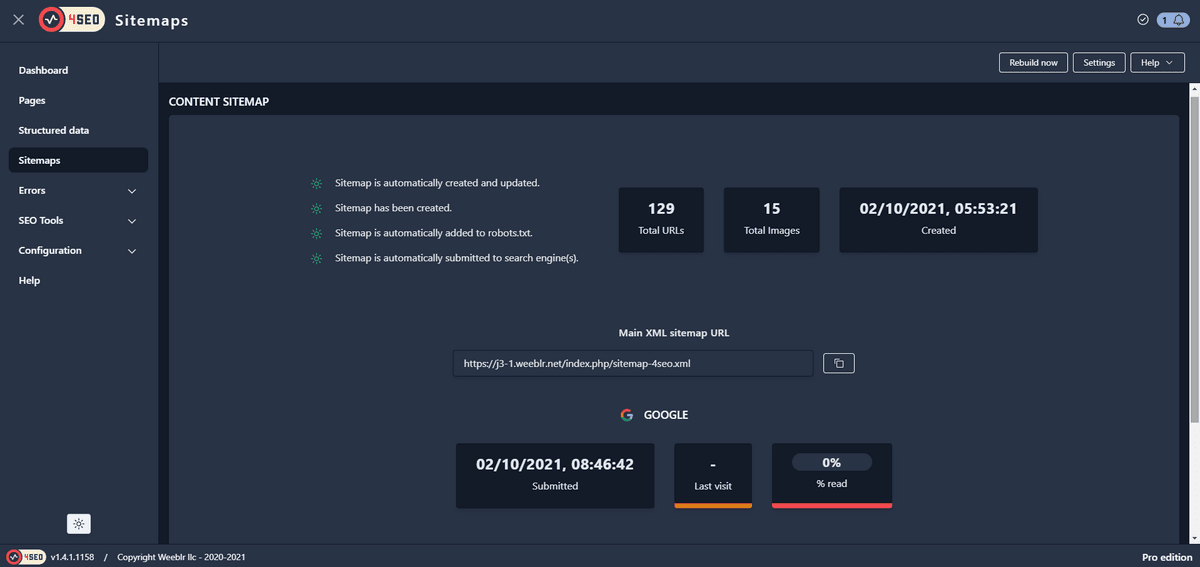
Task: Expand the Configuration submenu chevron
Action: coord(132,251)
